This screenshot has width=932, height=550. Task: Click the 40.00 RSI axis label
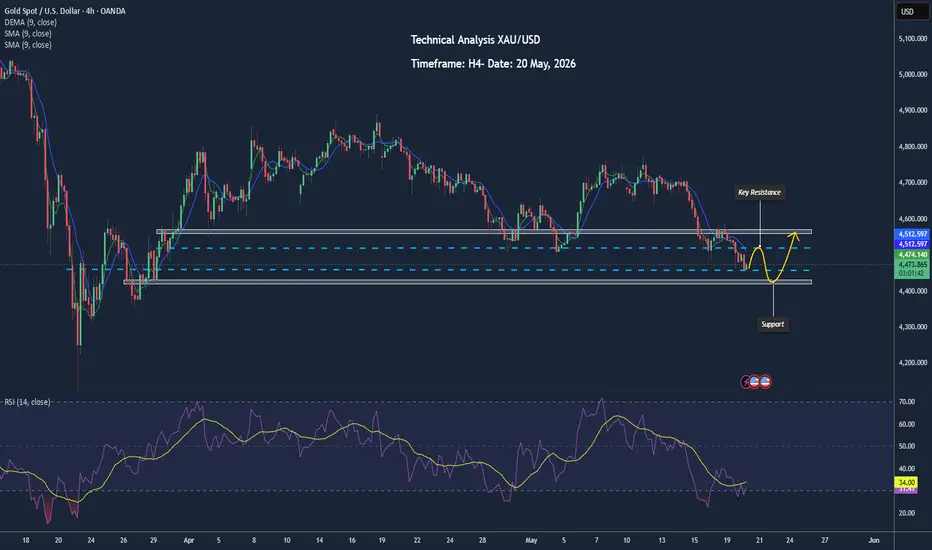pyautogui.click(x=906, y=469)
